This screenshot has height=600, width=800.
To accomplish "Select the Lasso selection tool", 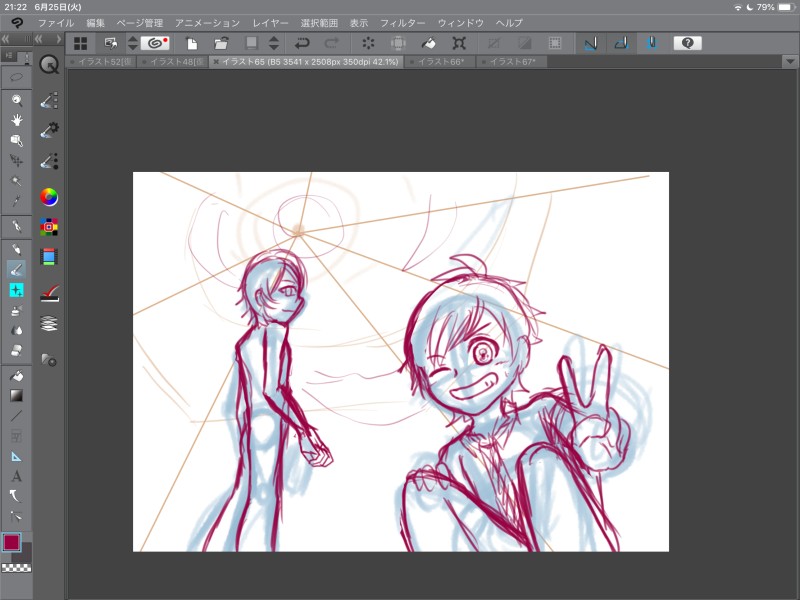I will (x=16, y=77).
